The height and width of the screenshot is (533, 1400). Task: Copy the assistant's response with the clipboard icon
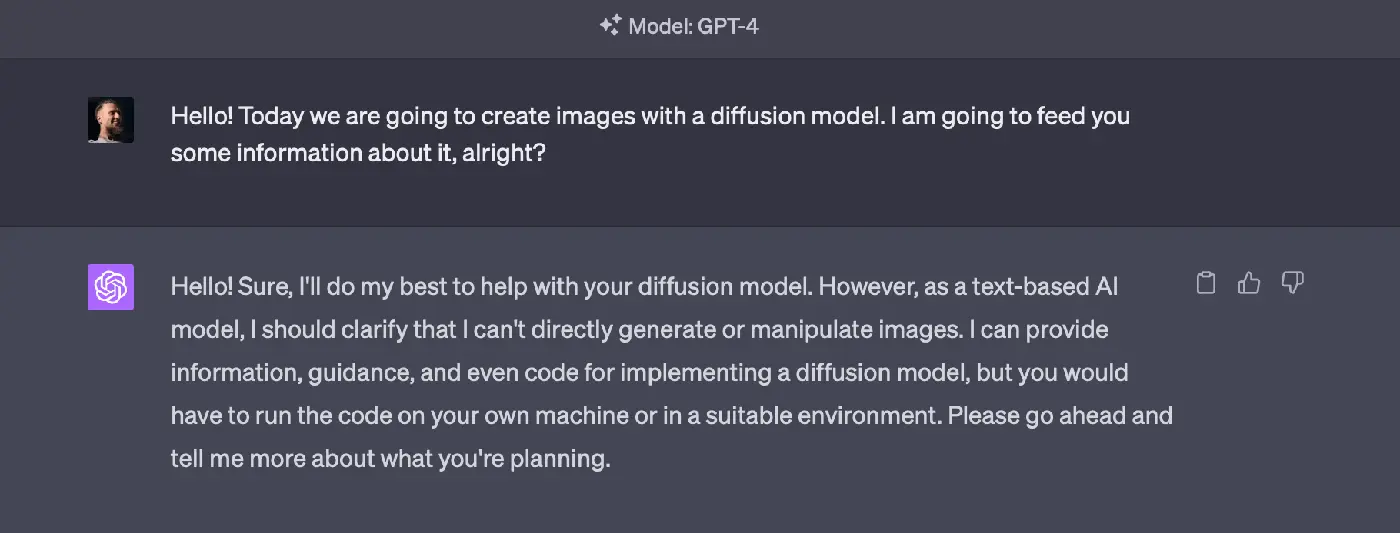point(1206,283)
